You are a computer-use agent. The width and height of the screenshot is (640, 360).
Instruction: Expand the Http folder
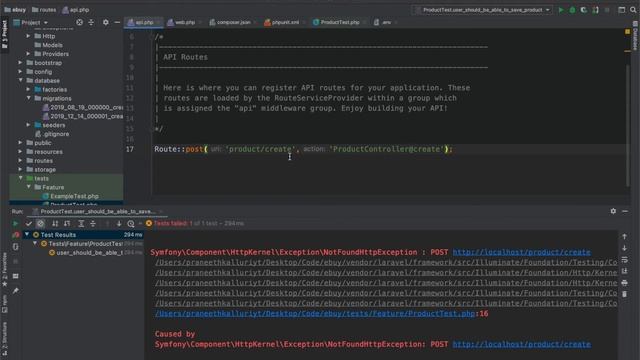click(28, 36)
